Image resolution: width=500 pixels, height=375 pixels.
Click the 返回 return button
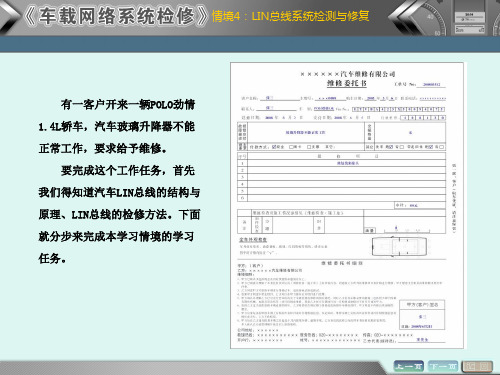tap(477, 366)
